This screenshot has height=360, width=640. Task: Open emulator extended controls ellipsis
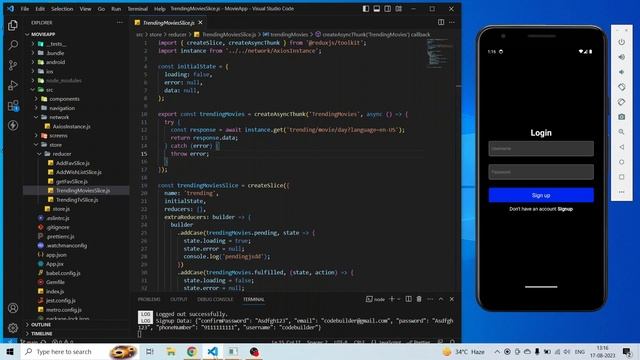[621, 192]
